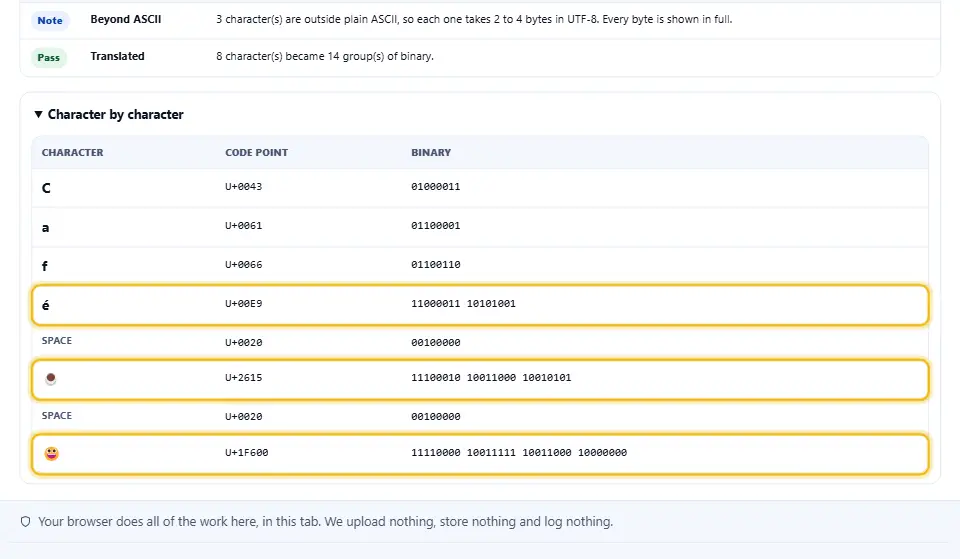Click the Note badge beside Beyond ASCII
Screen dimensions: 960x559
pyautogui.click(x=50, y=20)
